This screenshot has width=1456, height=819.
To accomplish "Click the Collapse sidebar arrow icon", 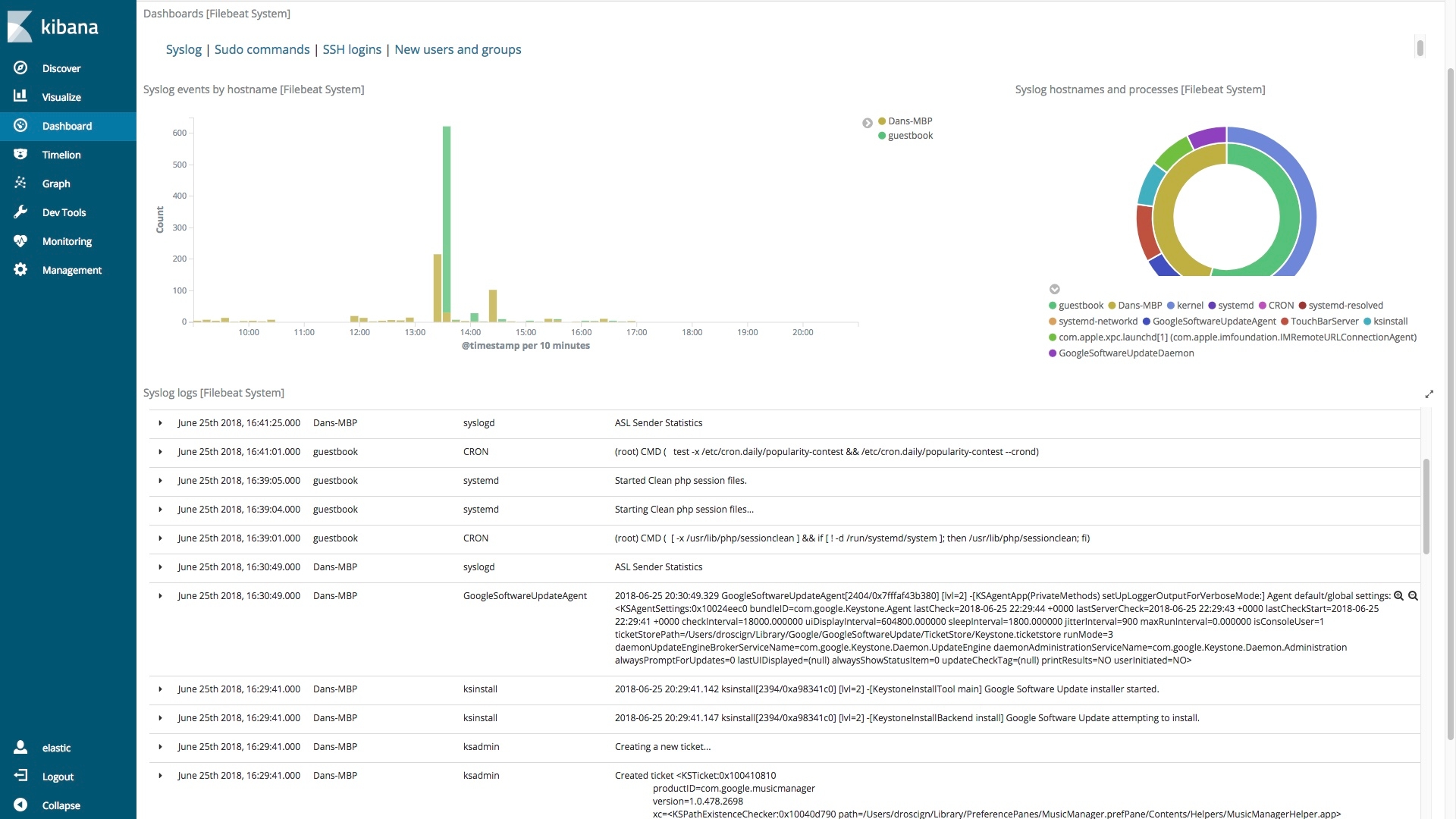I will (x=20, y=805).
